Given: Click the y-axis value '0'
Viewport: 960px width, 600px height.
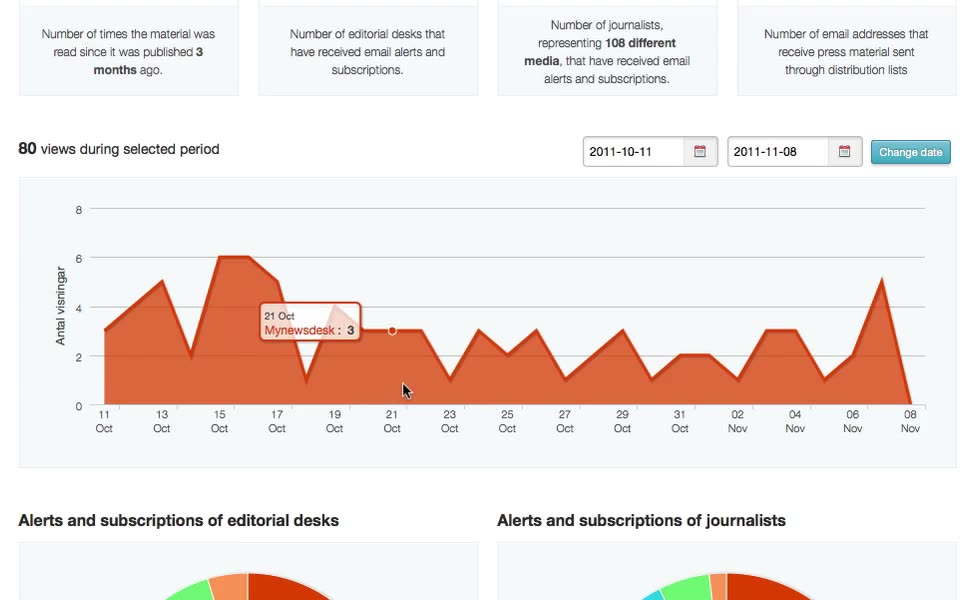Looking at the screenshot, I should [x=78, y=406].
